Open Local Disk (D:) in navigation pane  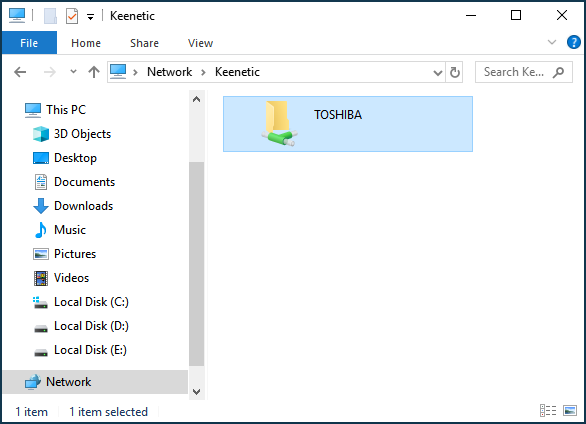(x=81, y=326)
